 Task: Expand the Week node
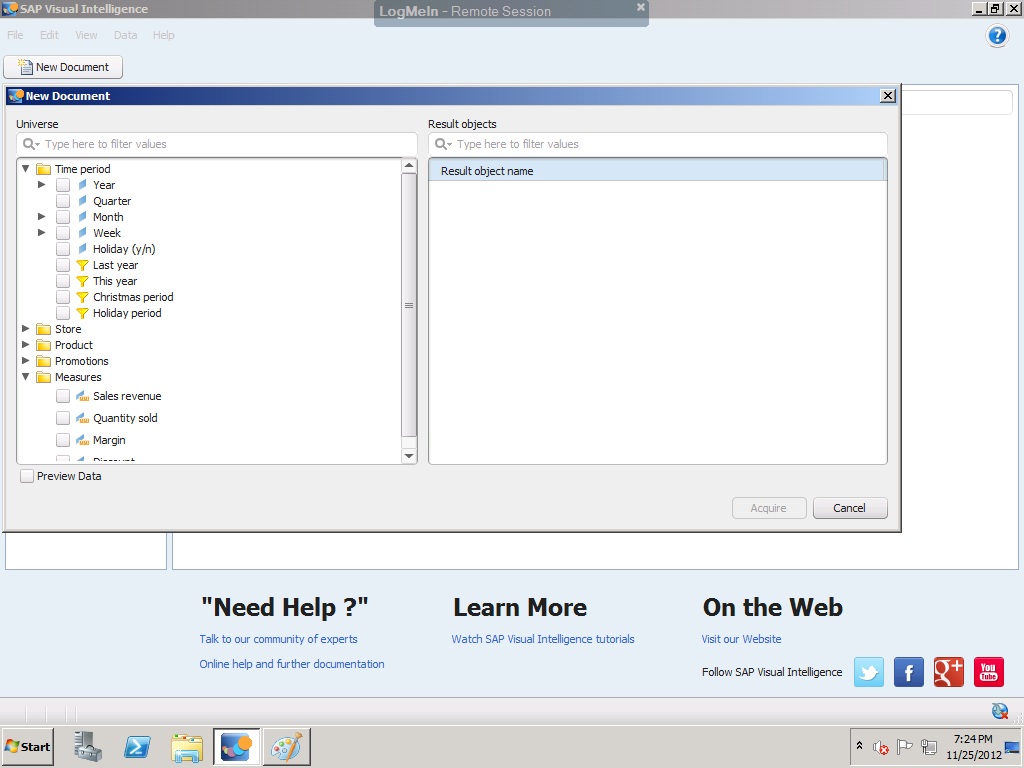point(42,232)
